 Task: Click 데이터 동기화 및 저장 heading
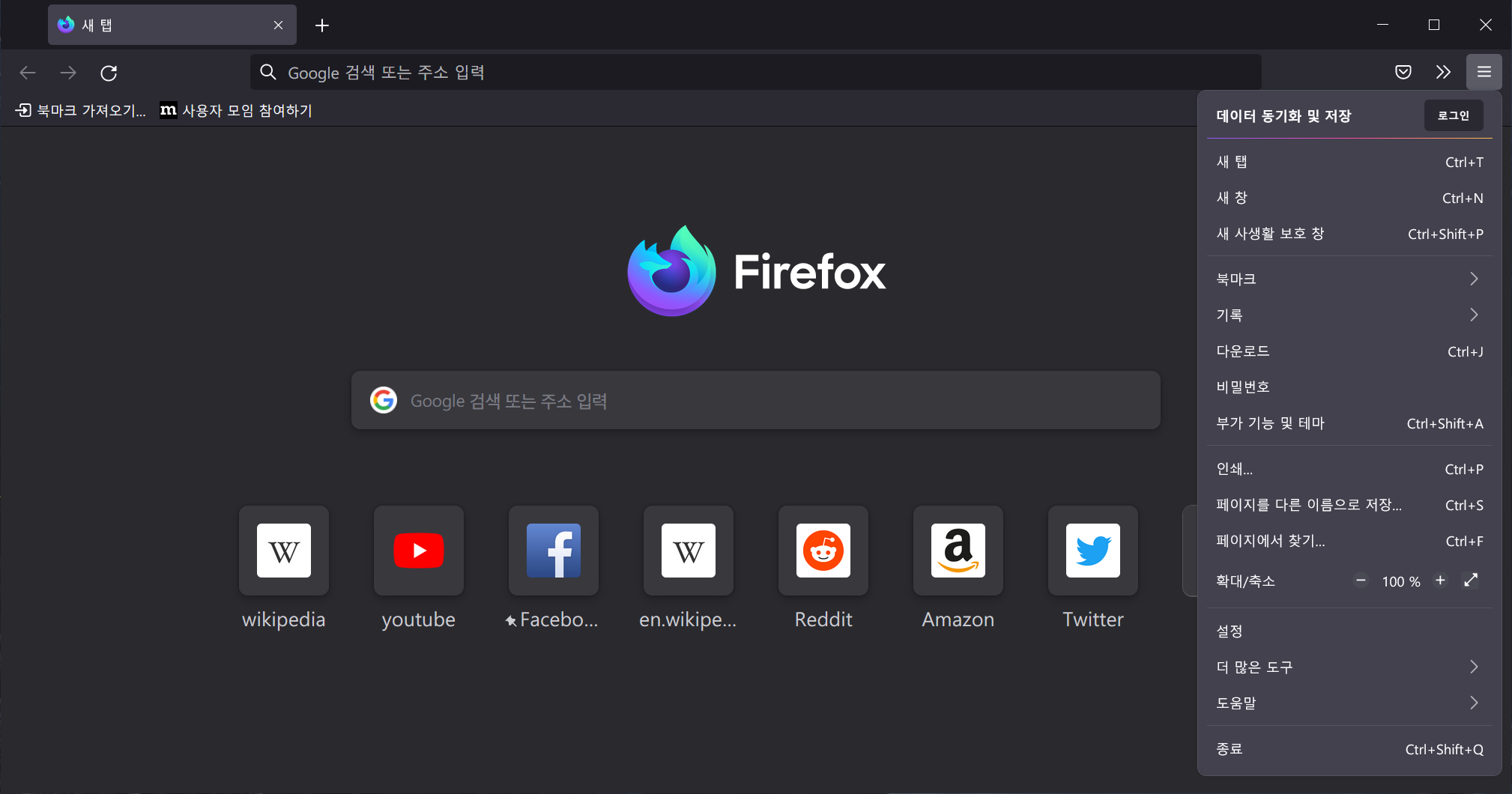[x=1283, y=116]
